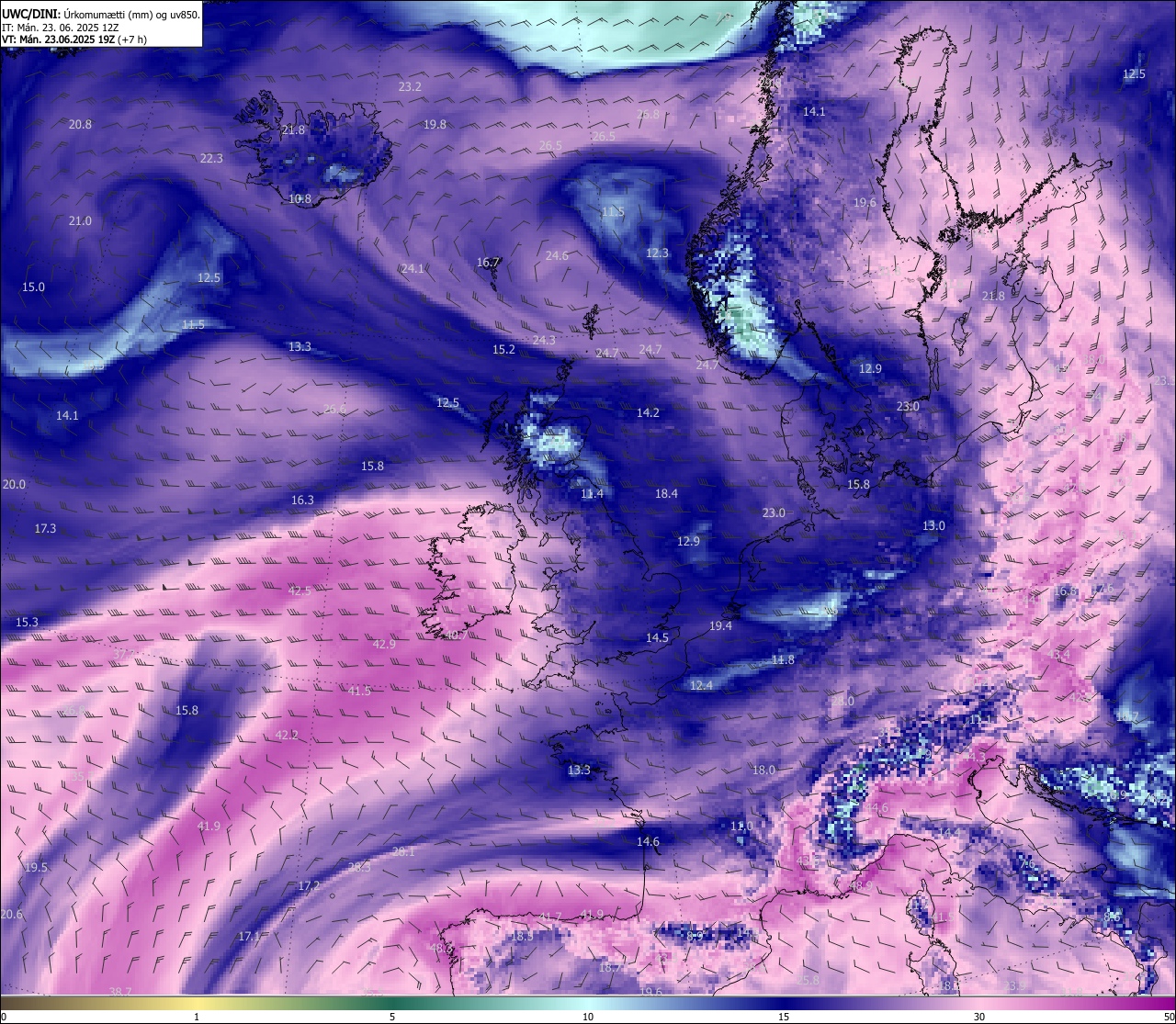
Task: Click the 23.2 value label
Action: [410, 87]
